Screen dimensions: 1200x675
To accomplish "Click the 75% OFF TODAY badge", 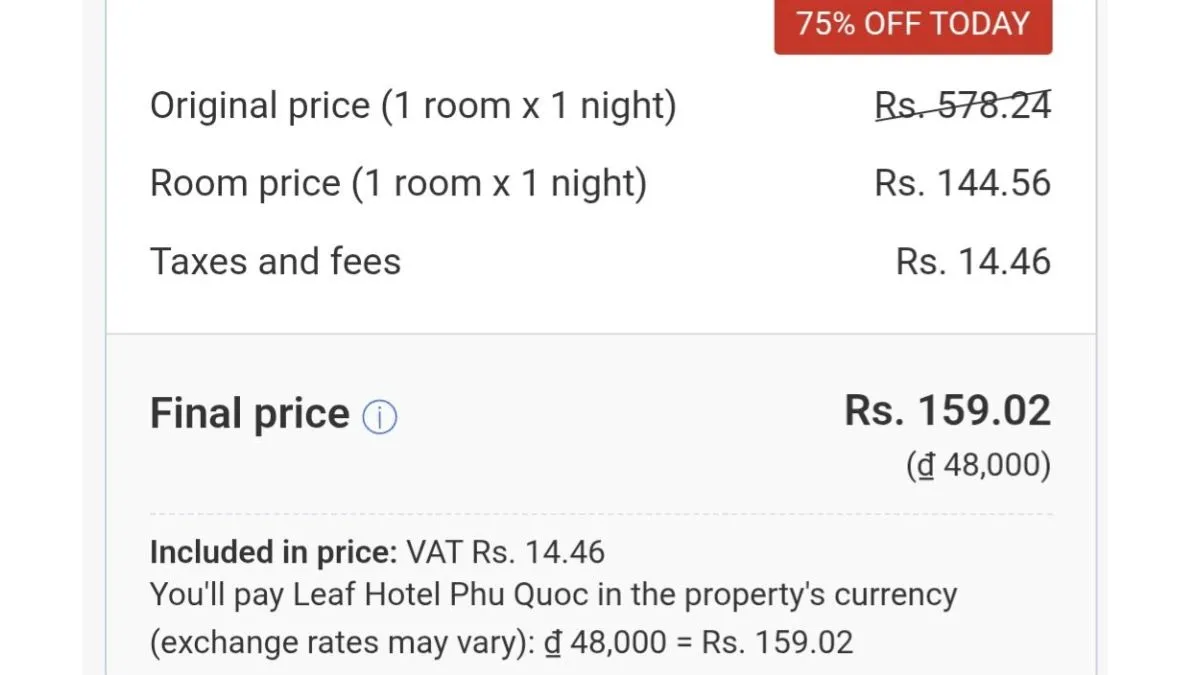I will click(912, 24).
